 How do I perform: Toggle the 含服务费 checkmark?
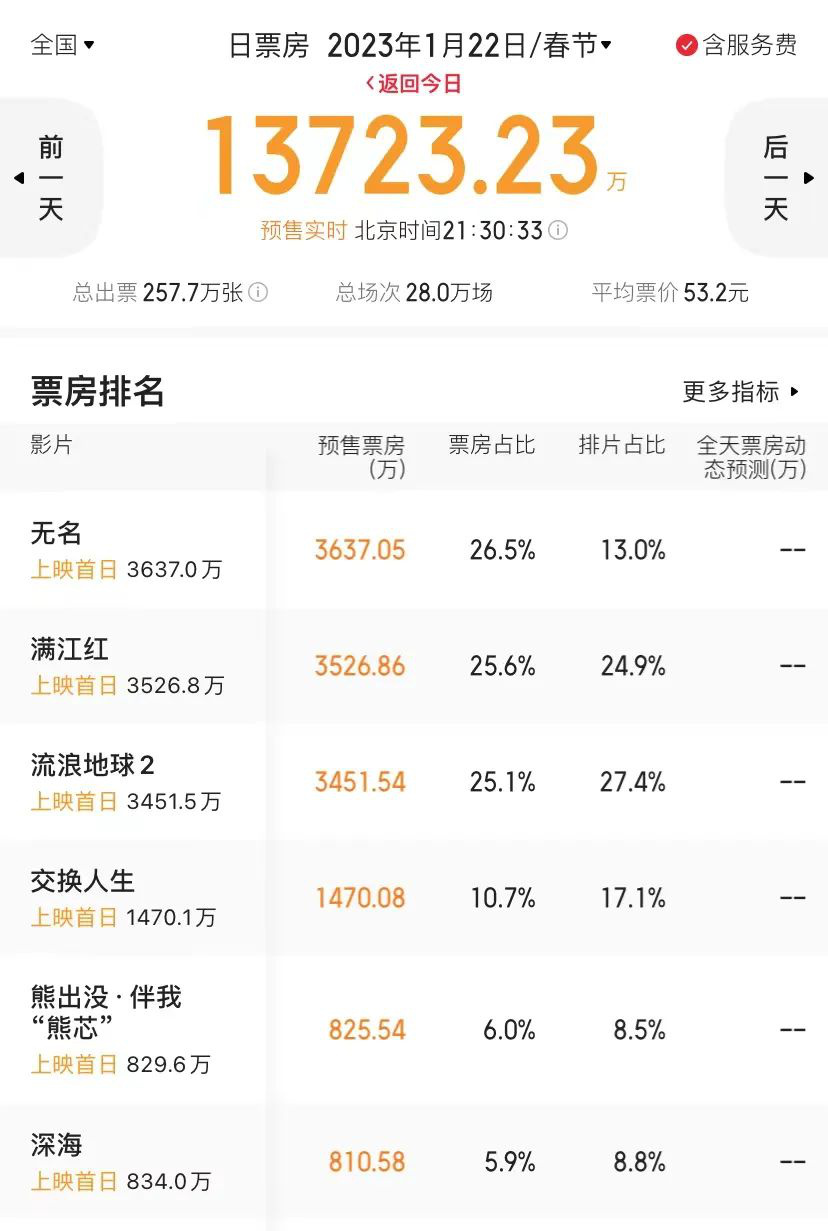(x=686, y=45)
